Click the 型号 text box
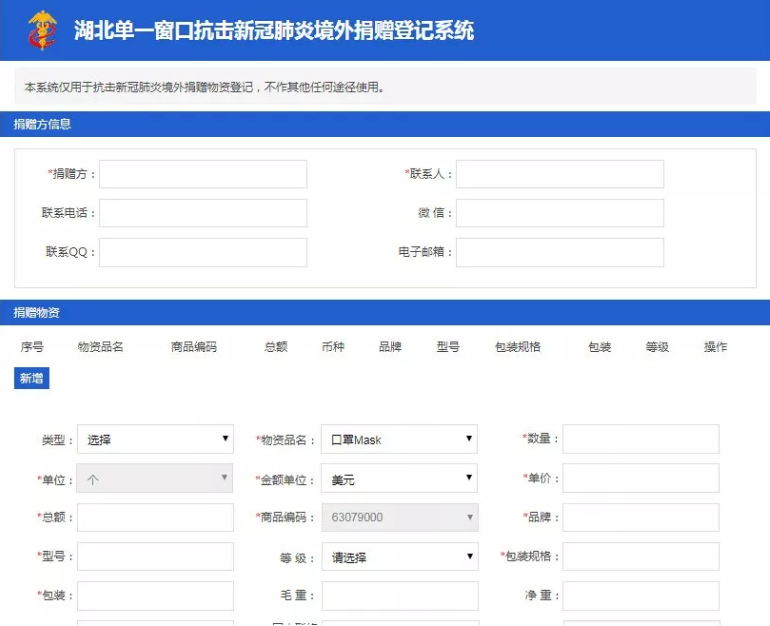 click(x=155, y=557)
